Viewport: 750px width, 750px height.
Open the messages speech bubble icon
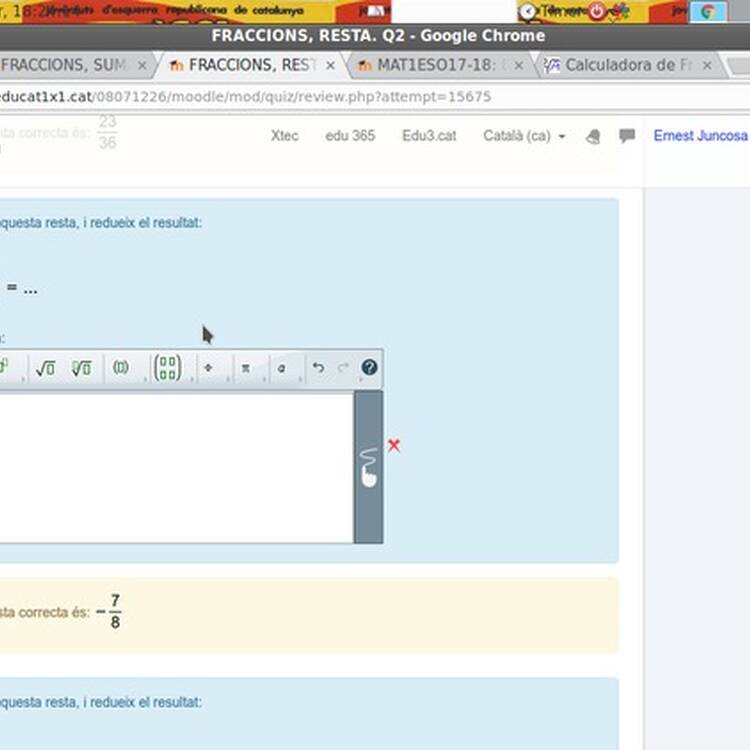(627, 136)
